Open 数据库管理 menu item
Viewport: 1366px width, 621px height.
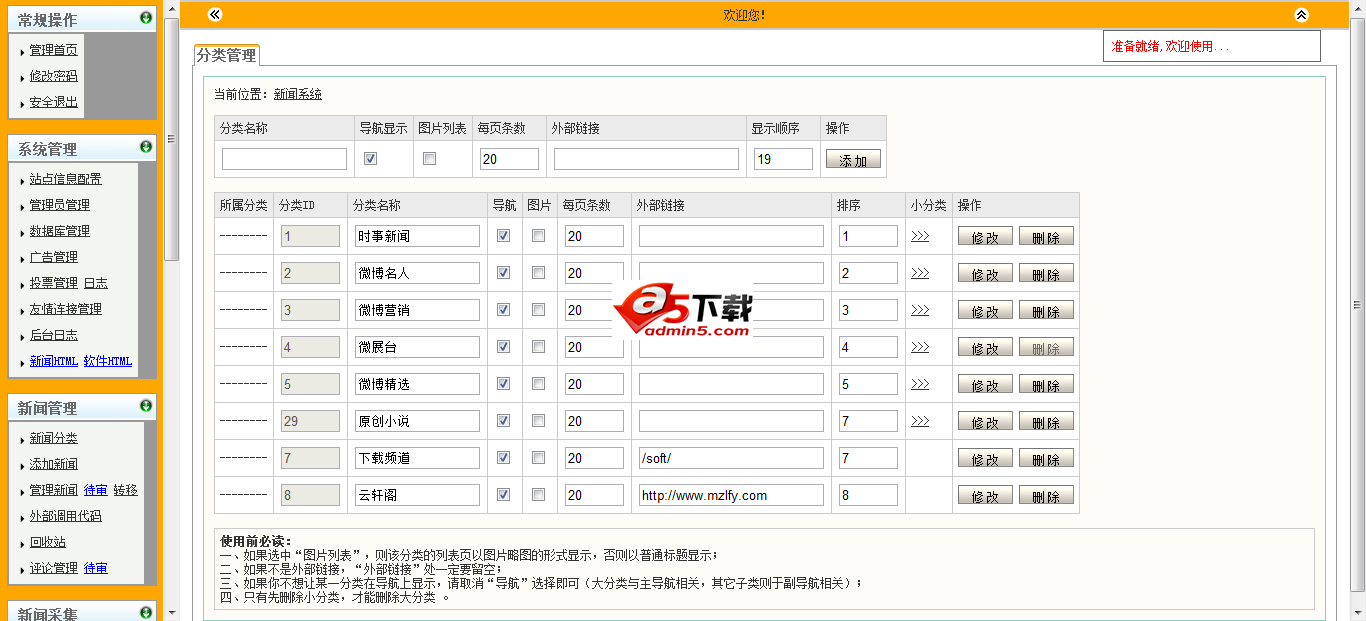[59, 231]
